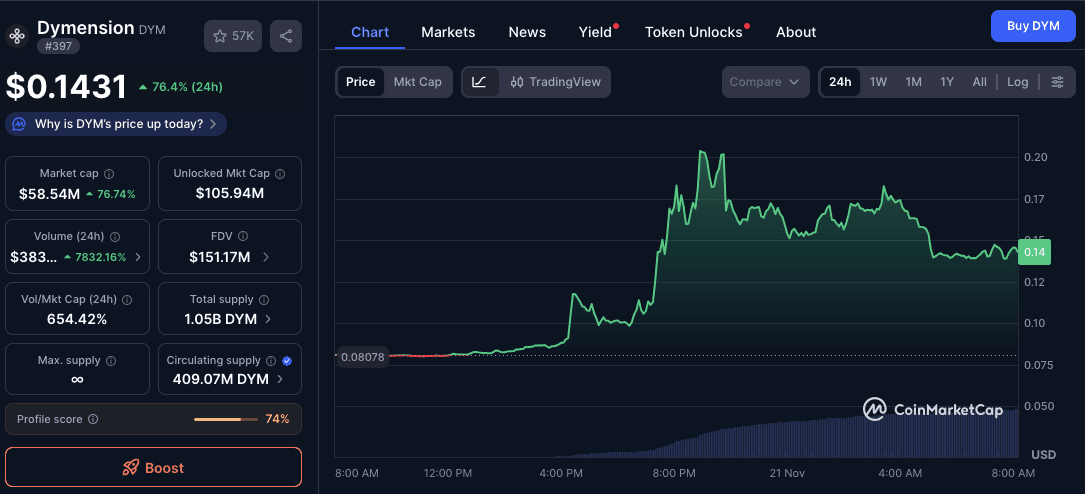Enable the Log scale
This screenshot has width=1085, height=494.
(1017, 82)
